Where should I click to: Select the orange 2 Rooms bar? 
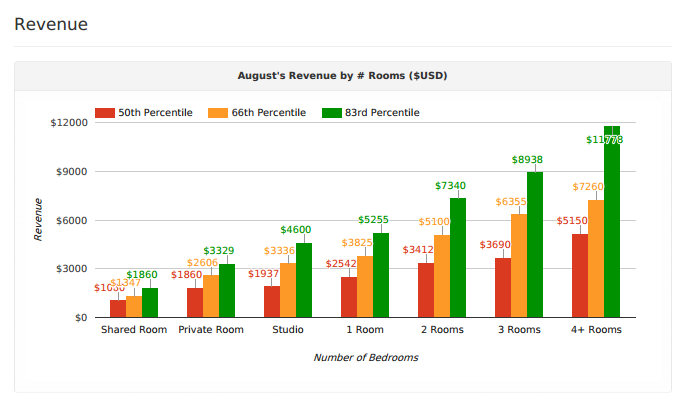coord(442,276)
